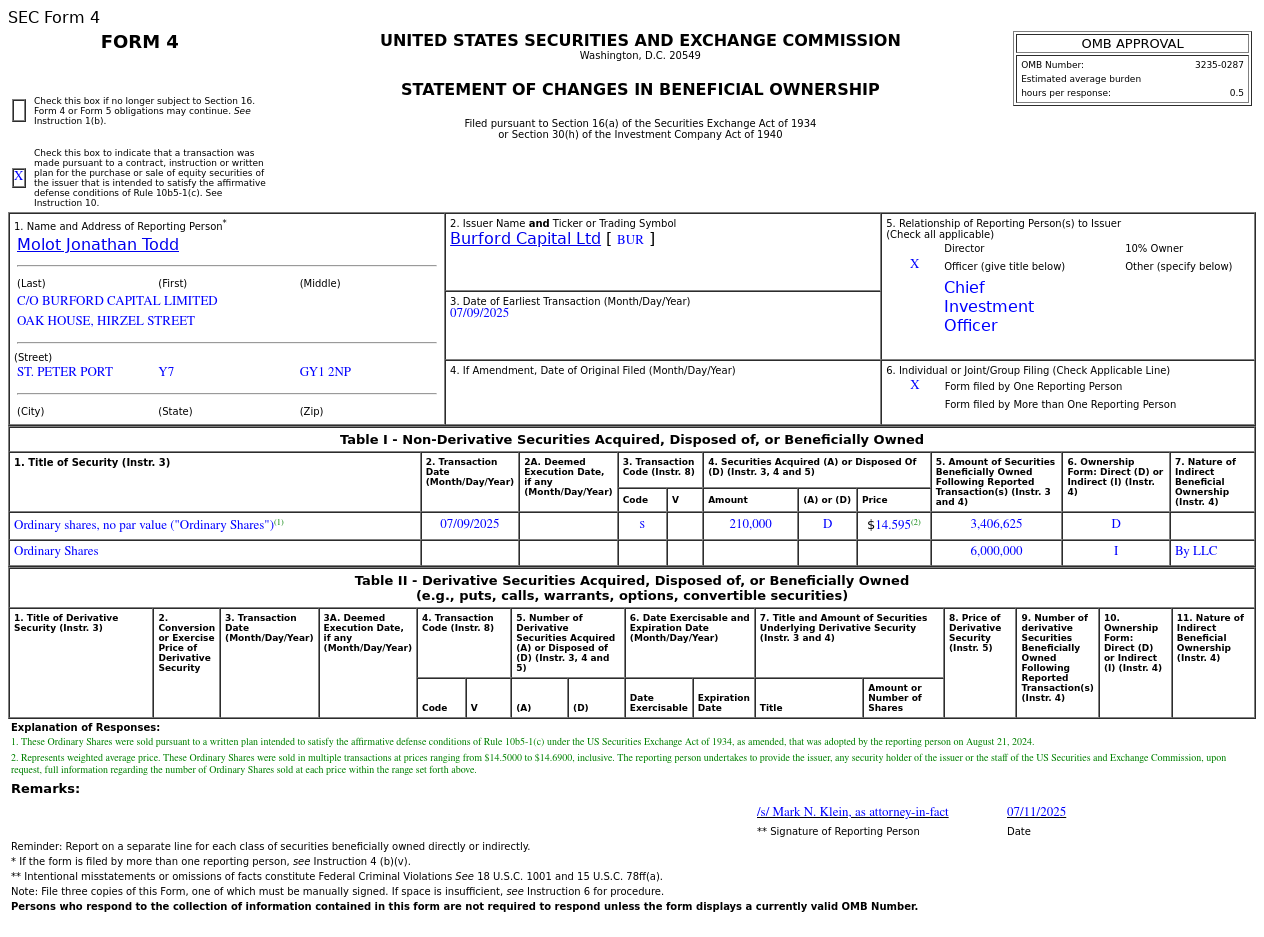The height and width of the screenshot is (937, 1264).
Task: Click the SEC Form 4 label at page top
Action: coord(54,18)
